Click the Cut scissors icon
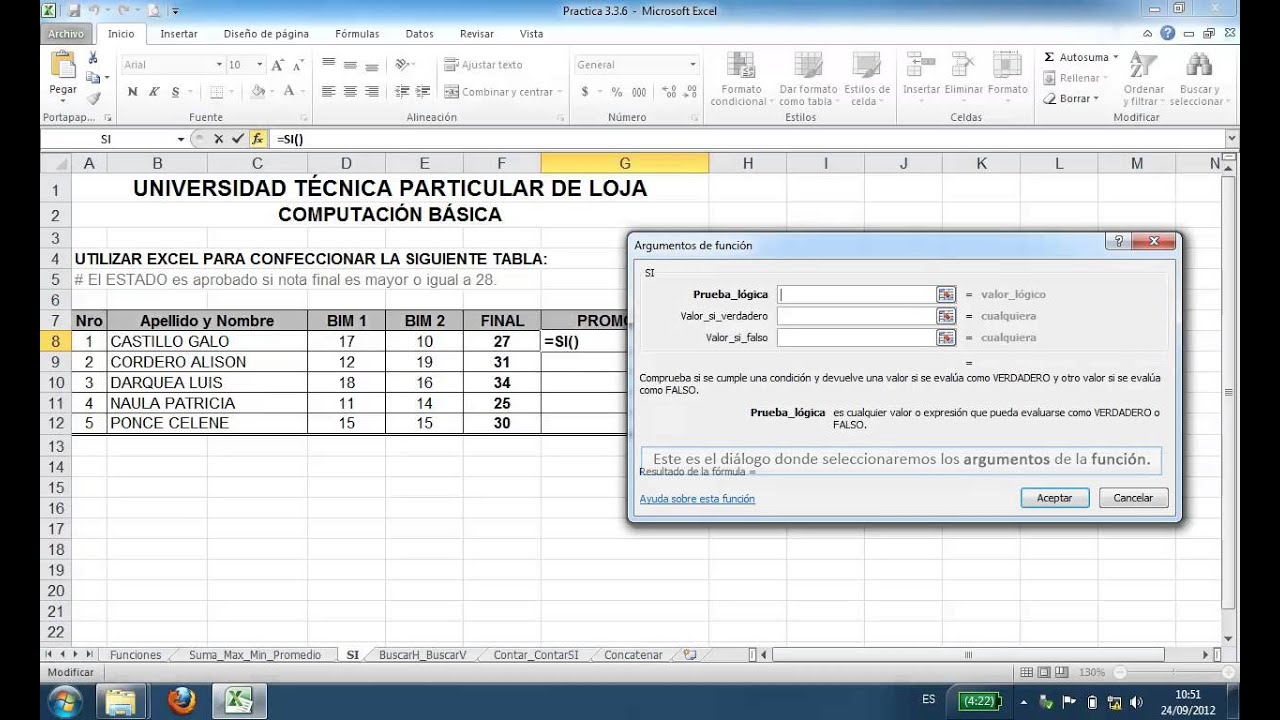 click(x=93, y=58)
